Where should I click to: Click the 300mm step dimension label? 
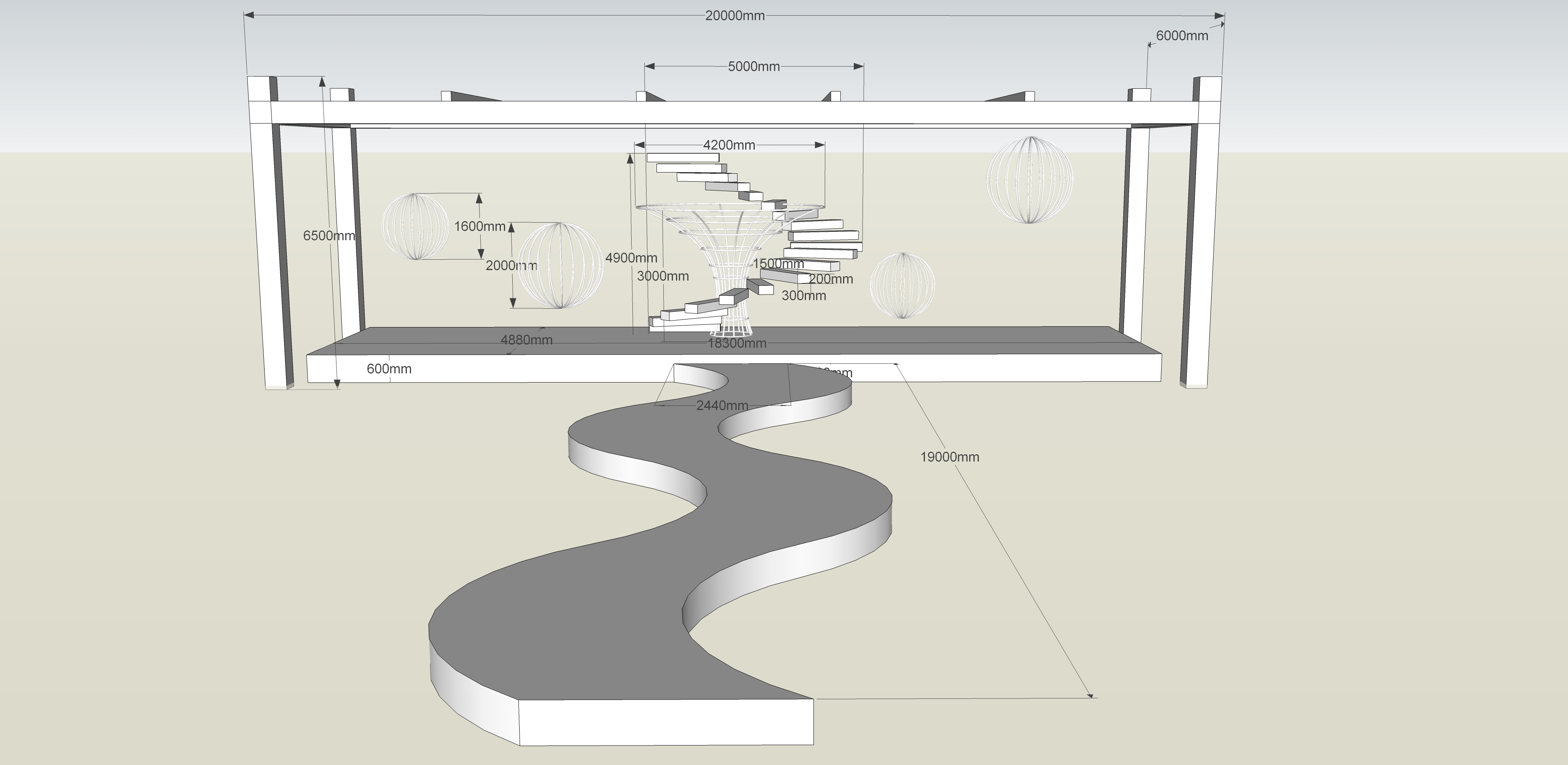click(803, 295)
